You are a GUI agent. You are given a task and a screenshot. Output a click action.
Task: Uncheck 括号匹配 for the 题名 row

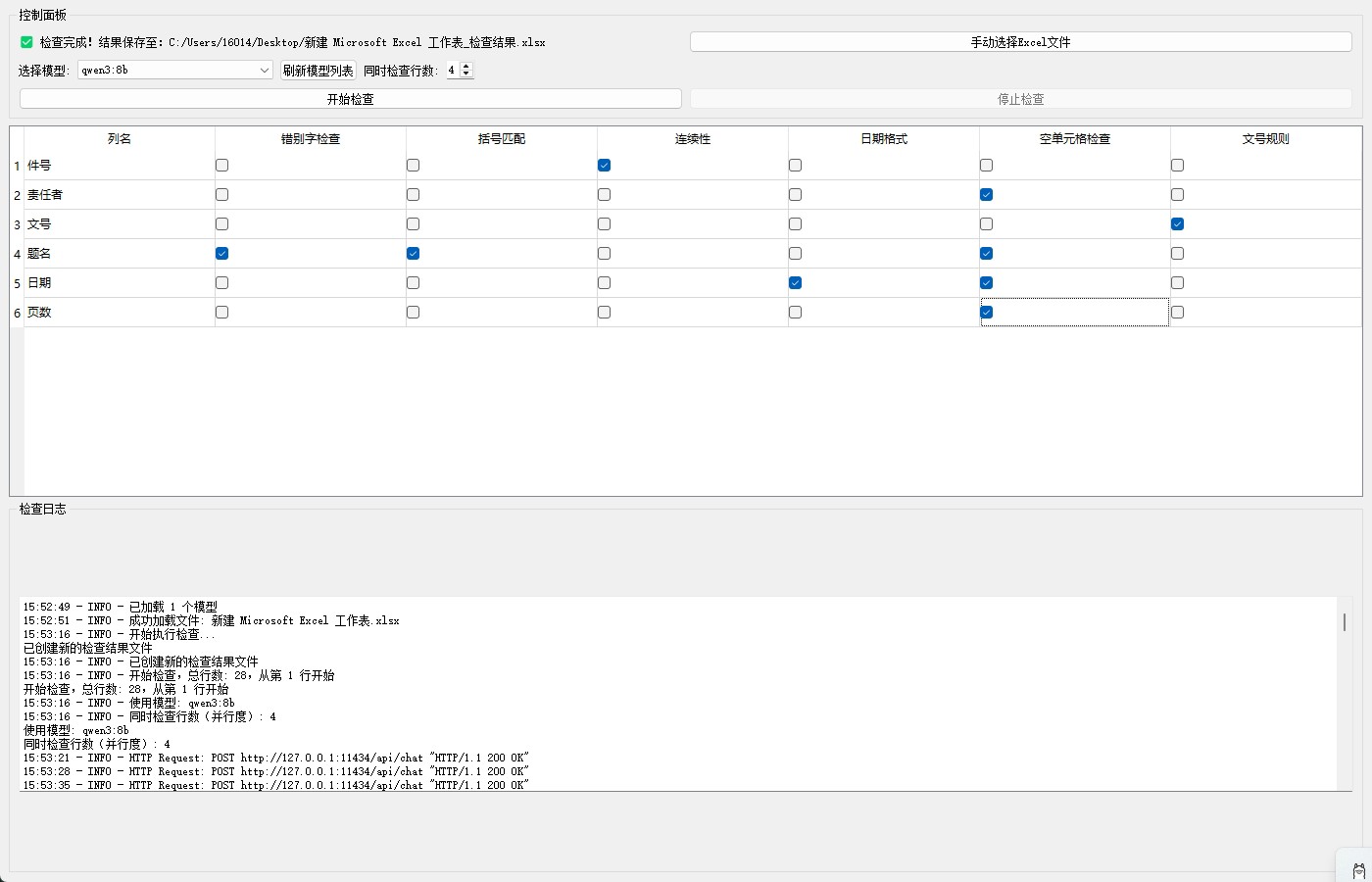point(413,254)
